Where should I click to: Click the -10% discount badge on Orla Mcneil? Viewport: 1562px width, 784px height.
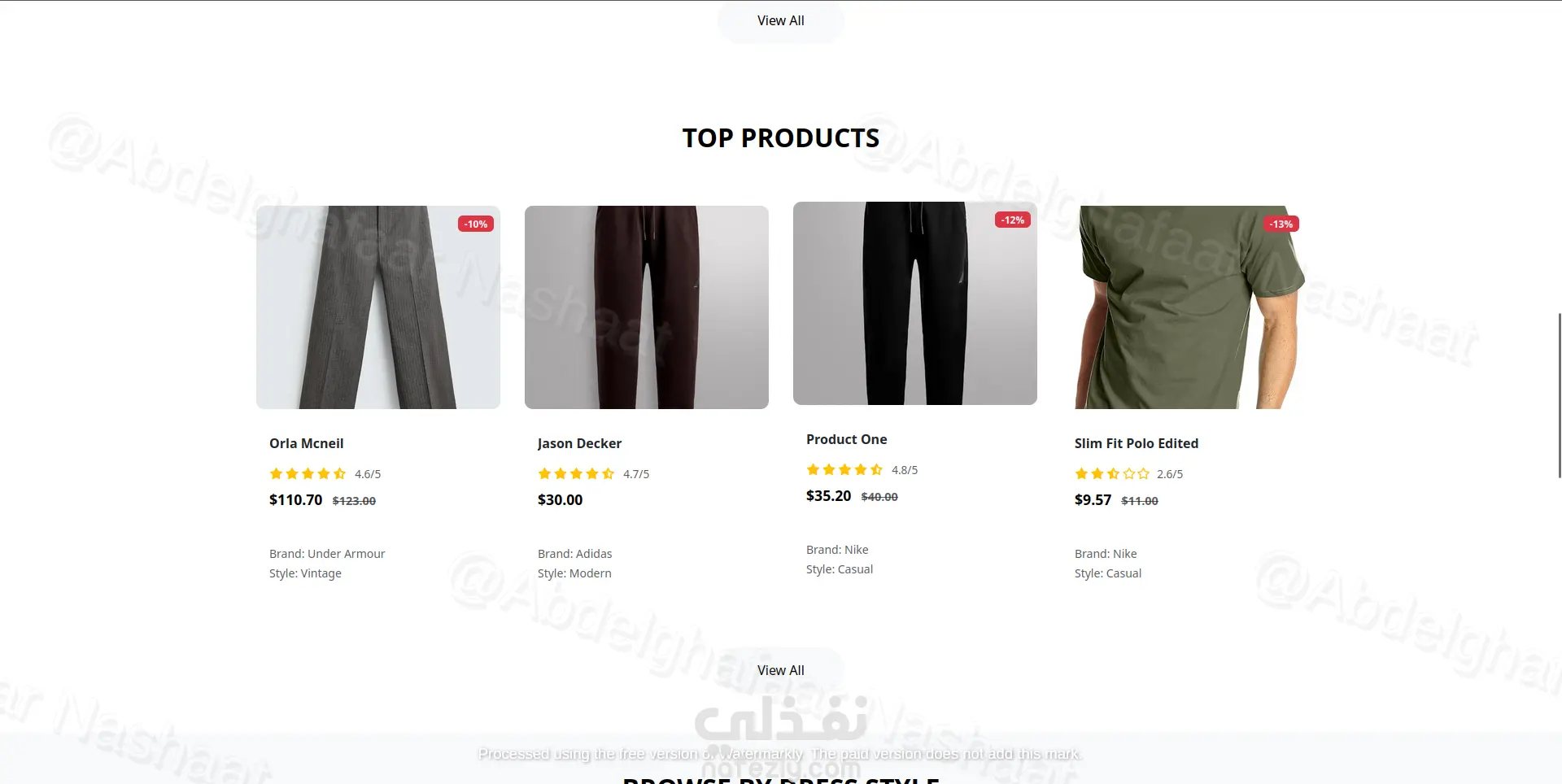(x=476, y=224)
